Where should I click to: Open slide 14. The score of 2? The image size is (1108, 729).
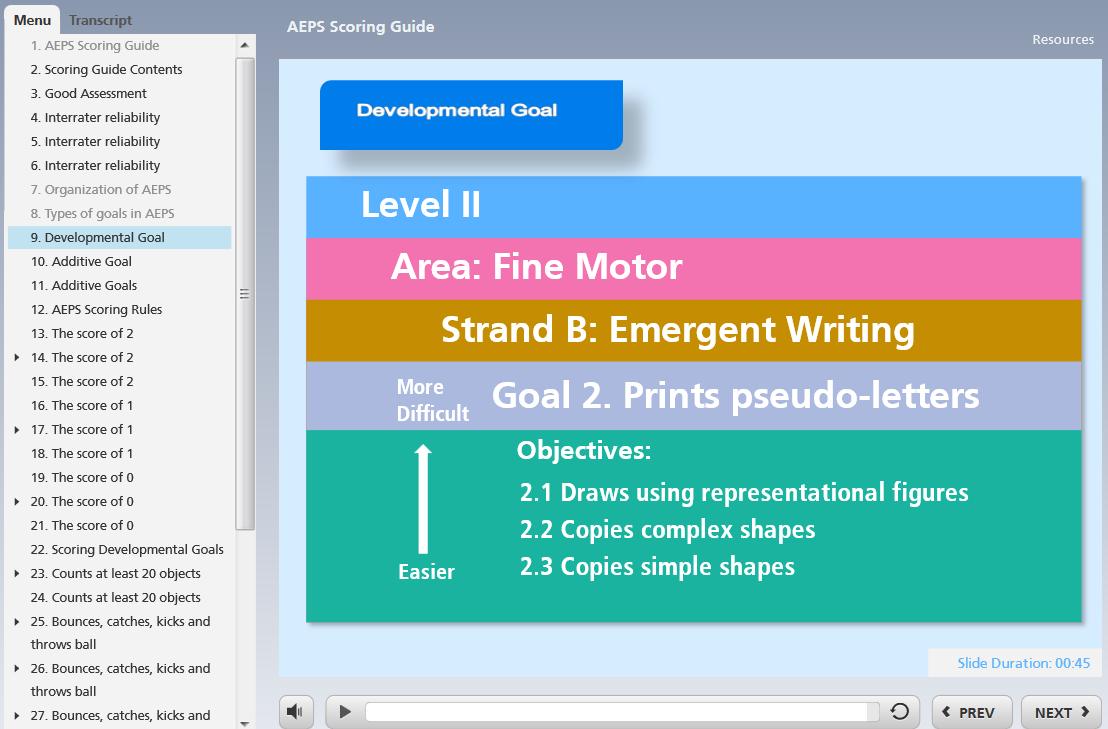(82, 357)
